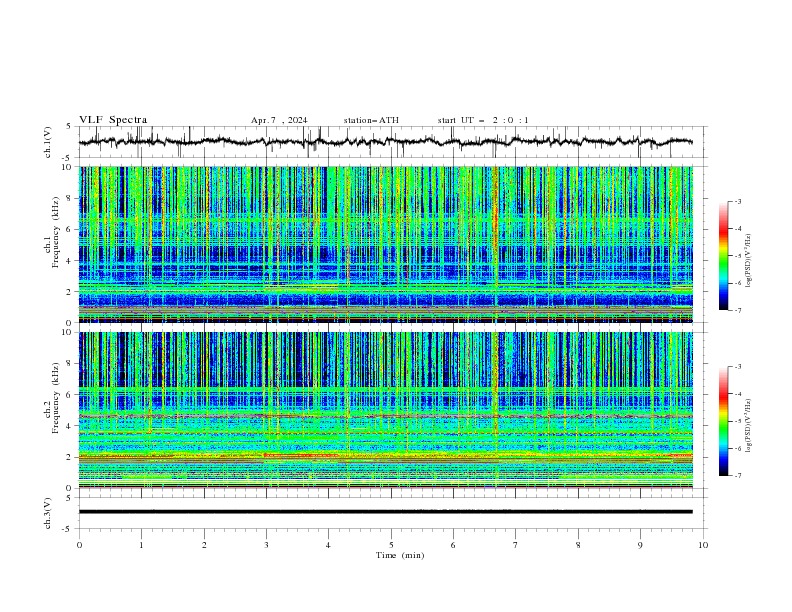
Task: Click the ch.1 voltage waveform trace
Action: tap(385, 142)
